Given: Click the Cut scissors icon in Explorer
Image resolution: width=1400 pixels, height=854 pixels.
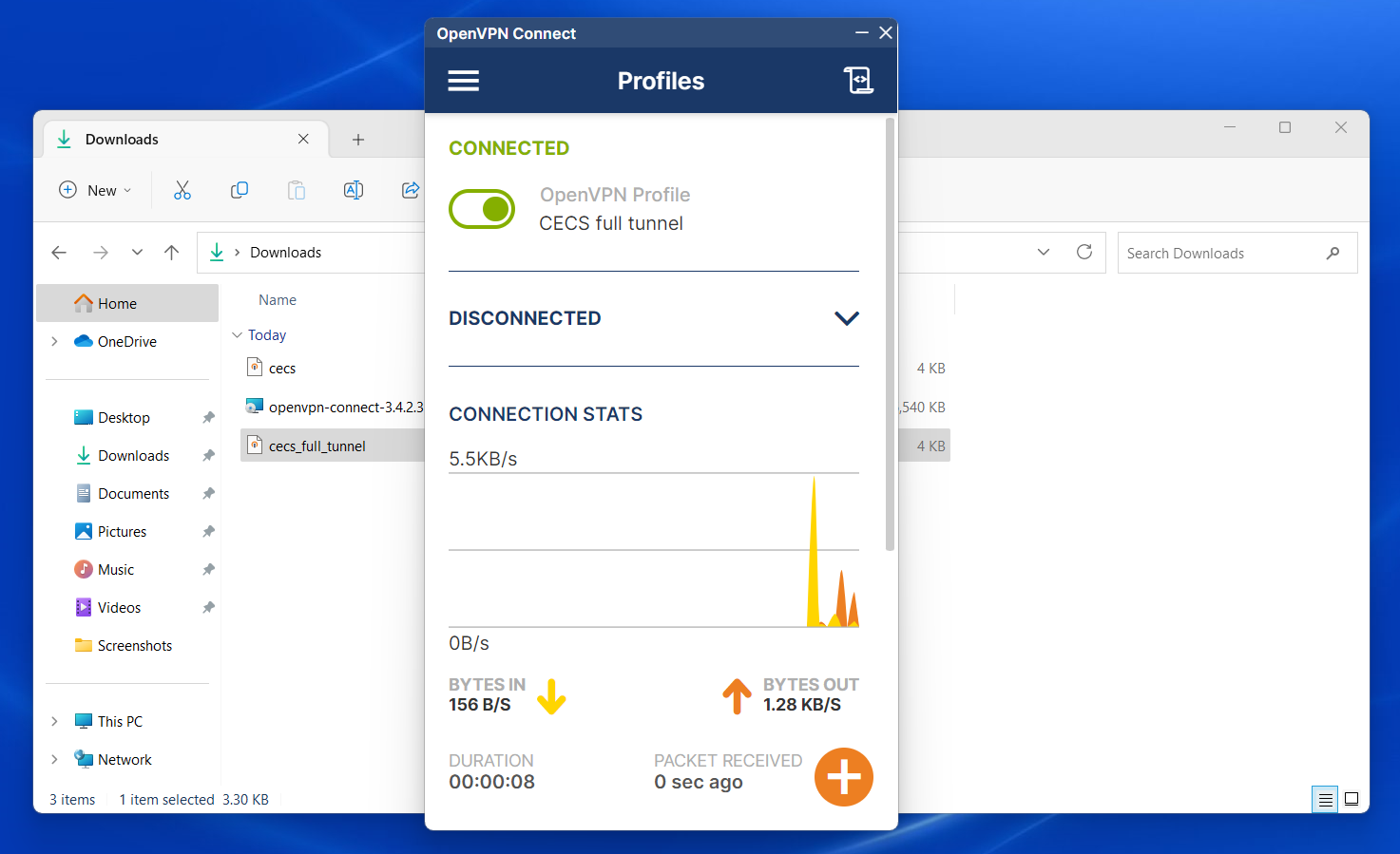Looking at the screenshot, I should (182, 190).
